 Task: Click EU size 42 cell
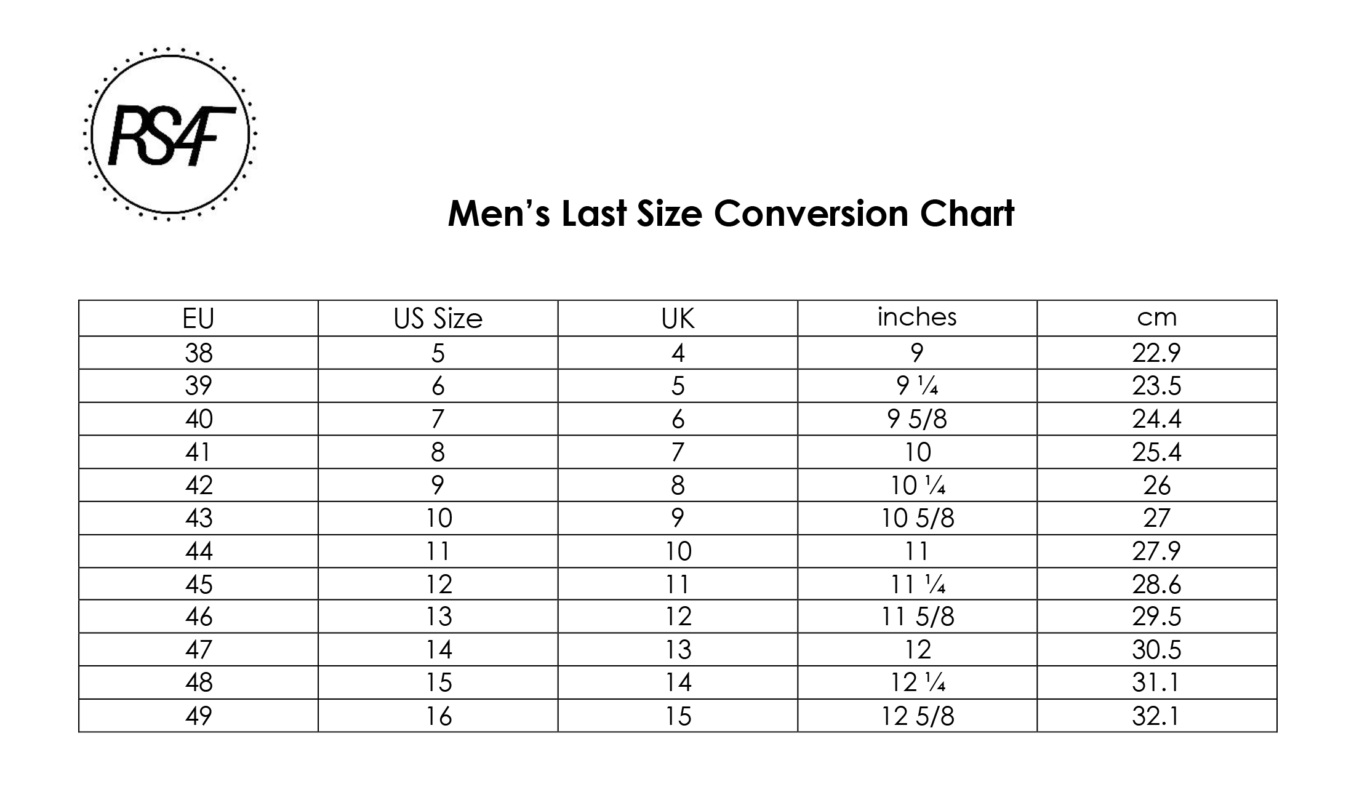pos(198,485)
